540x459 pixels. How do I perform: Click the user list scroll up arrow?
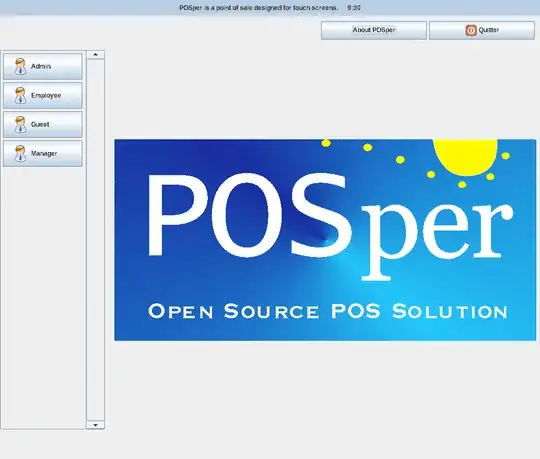coord(95,55)
